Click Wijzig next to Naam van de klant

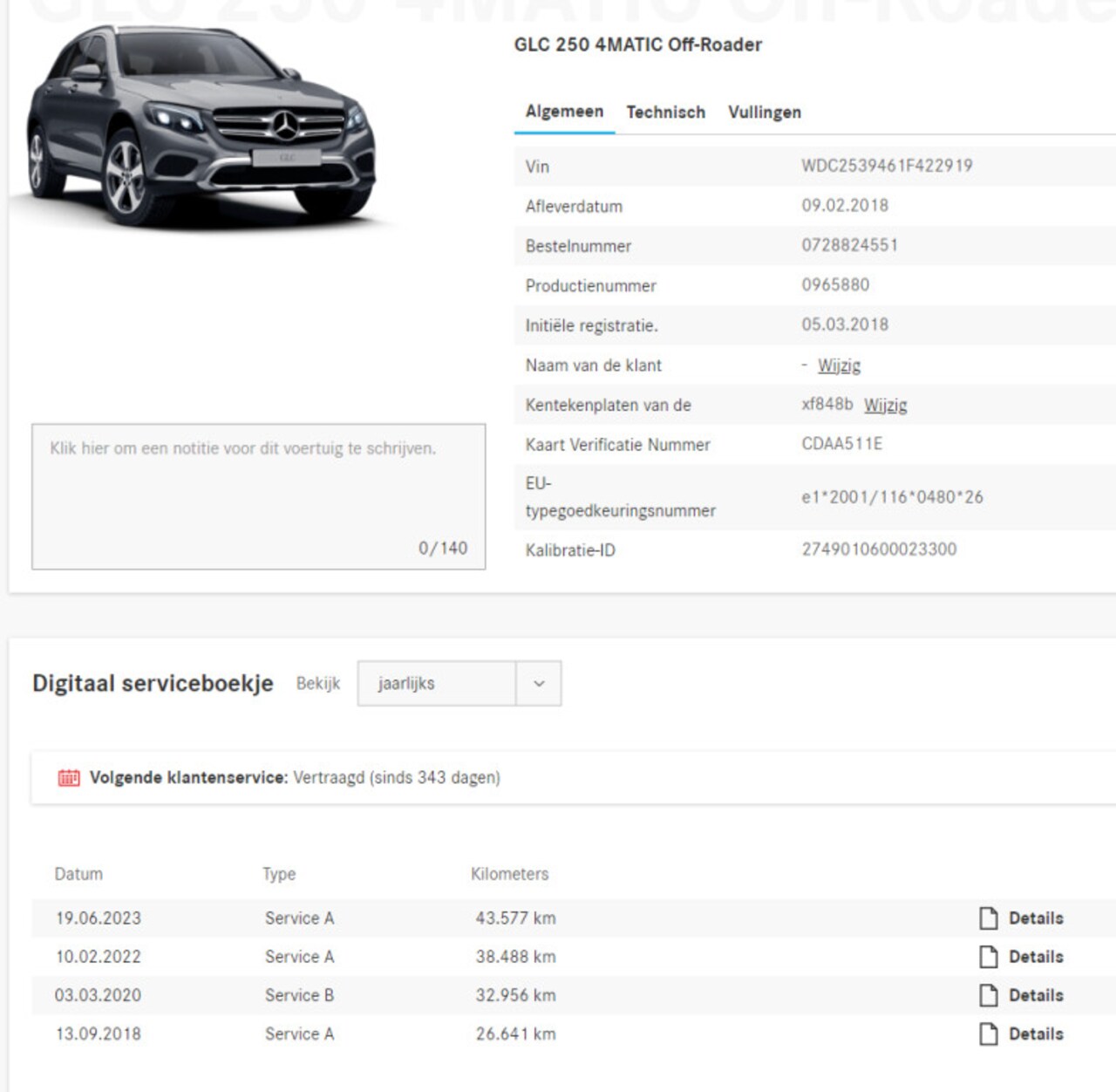(839, 365)
